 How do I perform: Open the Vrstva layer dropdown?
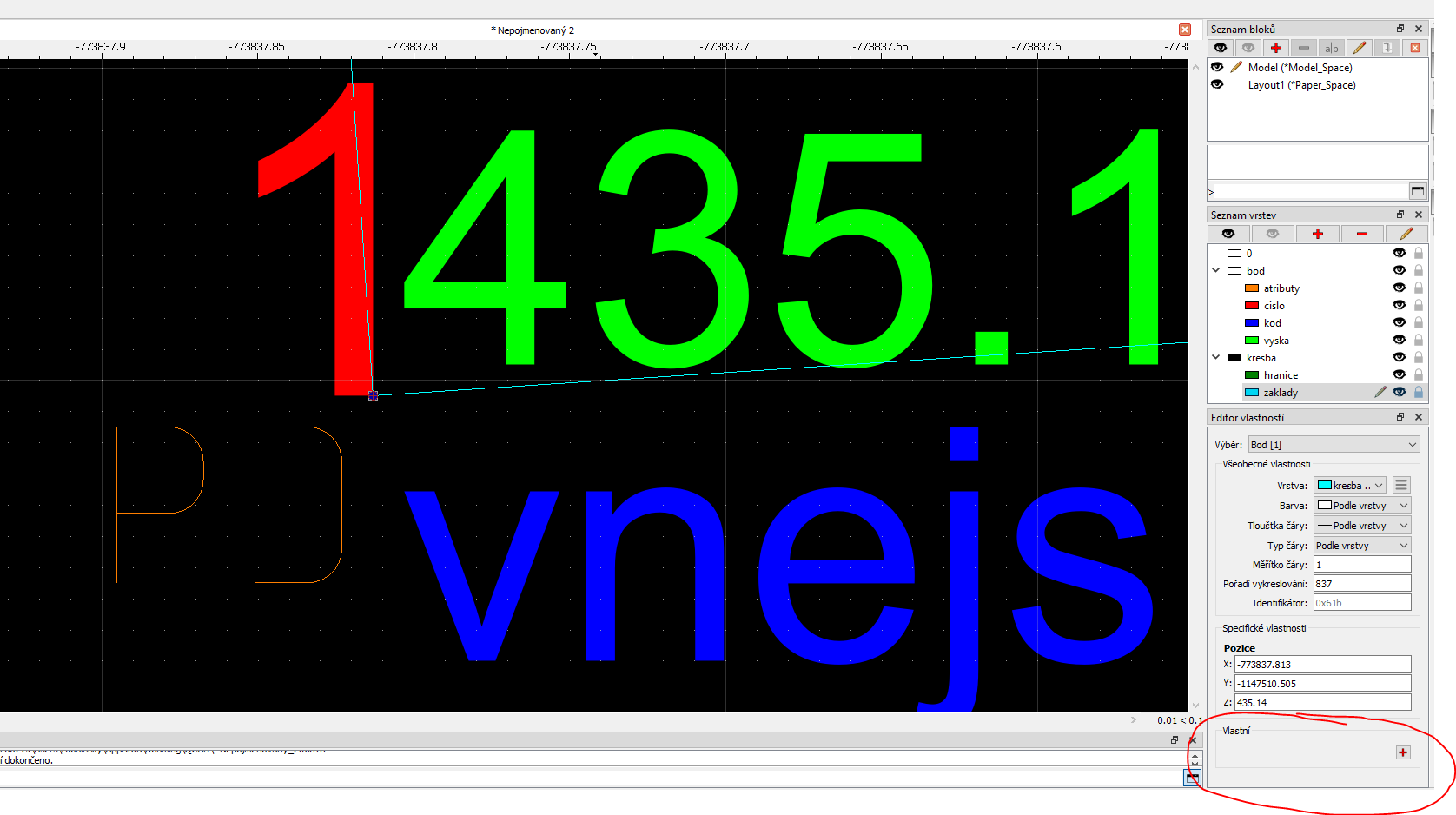click(1350, 485)
